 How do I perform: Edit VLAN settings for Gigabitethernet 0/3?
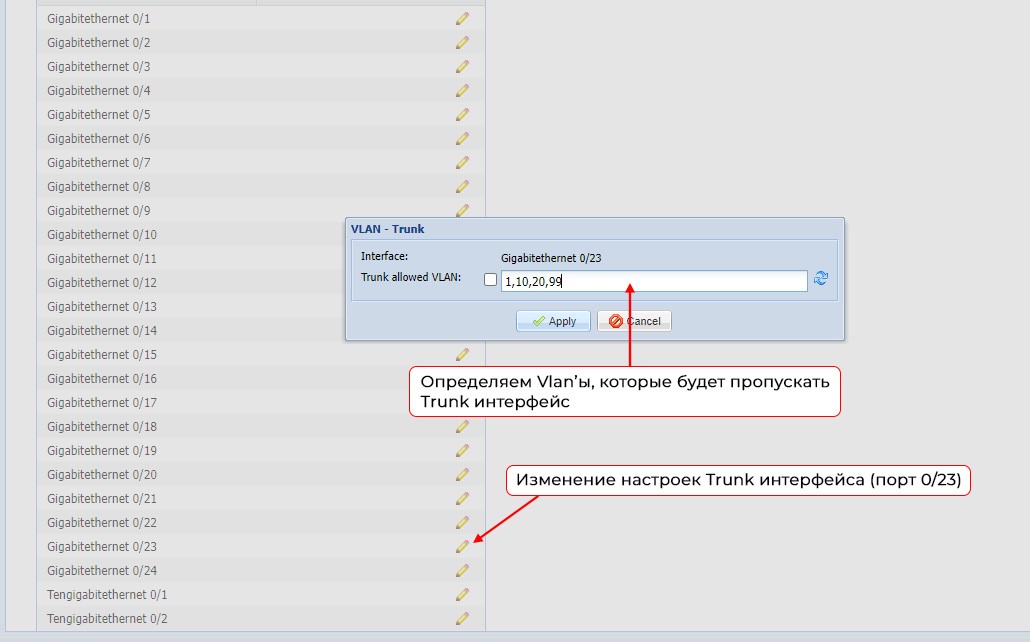[x=461, y=66]
